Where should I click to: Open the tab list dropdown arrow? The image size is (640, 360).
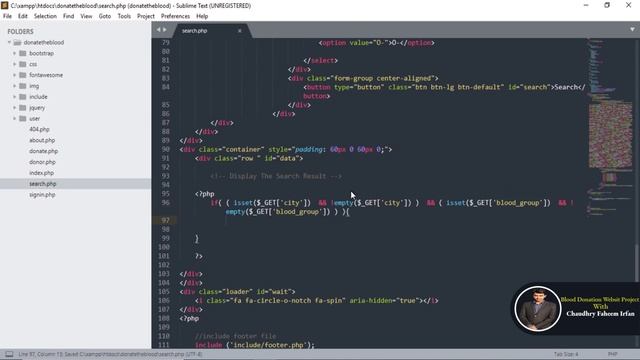632,29
